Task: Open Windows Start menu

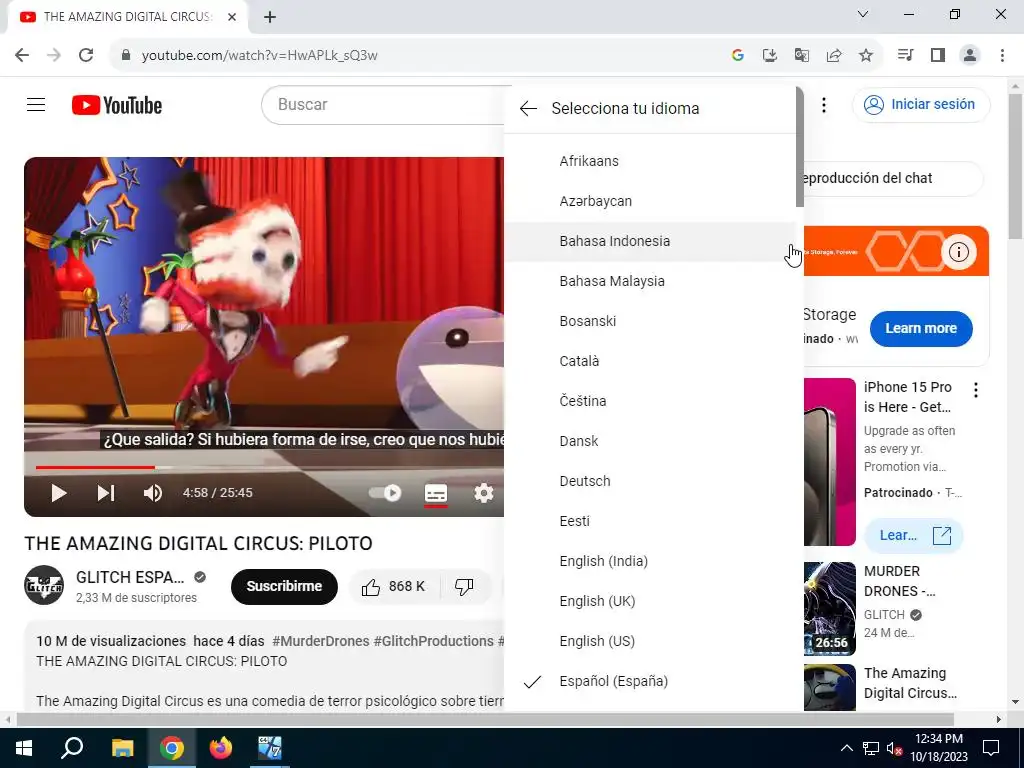Action: [x=24, y=748]
